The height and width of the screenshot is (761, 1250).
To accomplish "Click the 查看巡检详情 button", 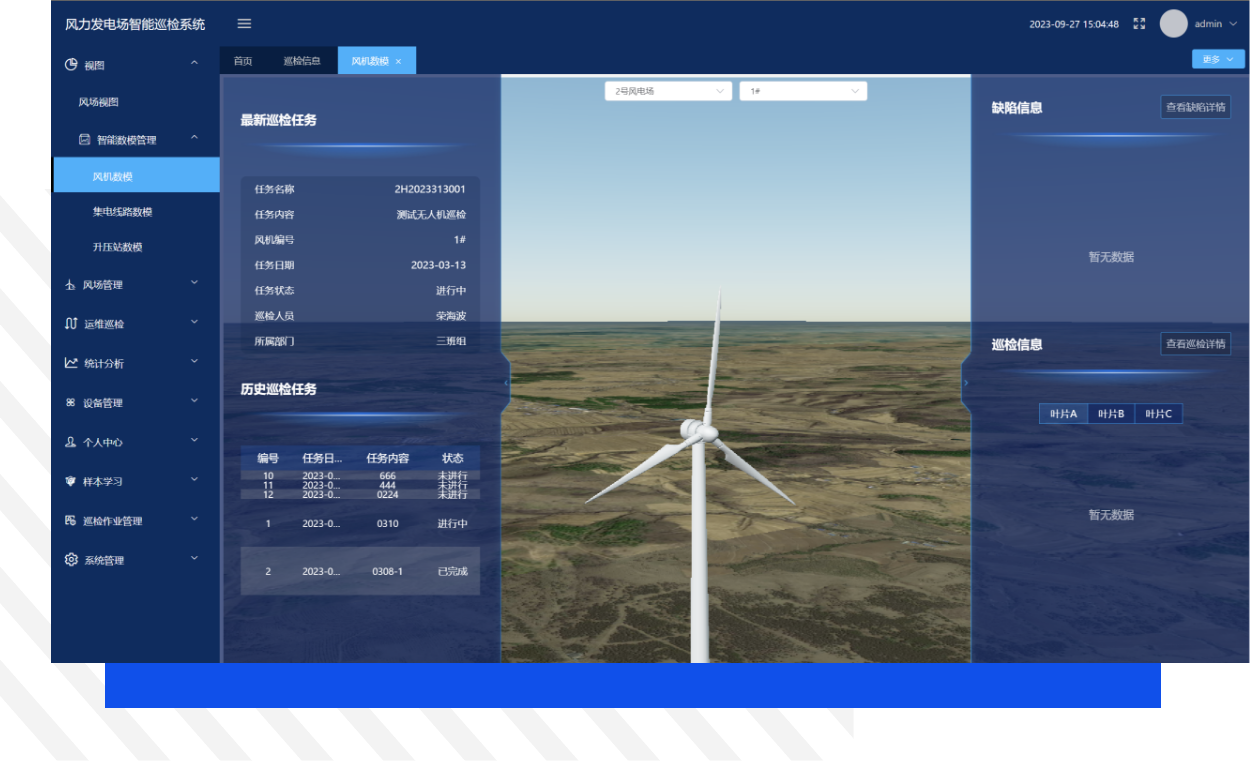I will pyautogui.click(x=1195, y=344).
